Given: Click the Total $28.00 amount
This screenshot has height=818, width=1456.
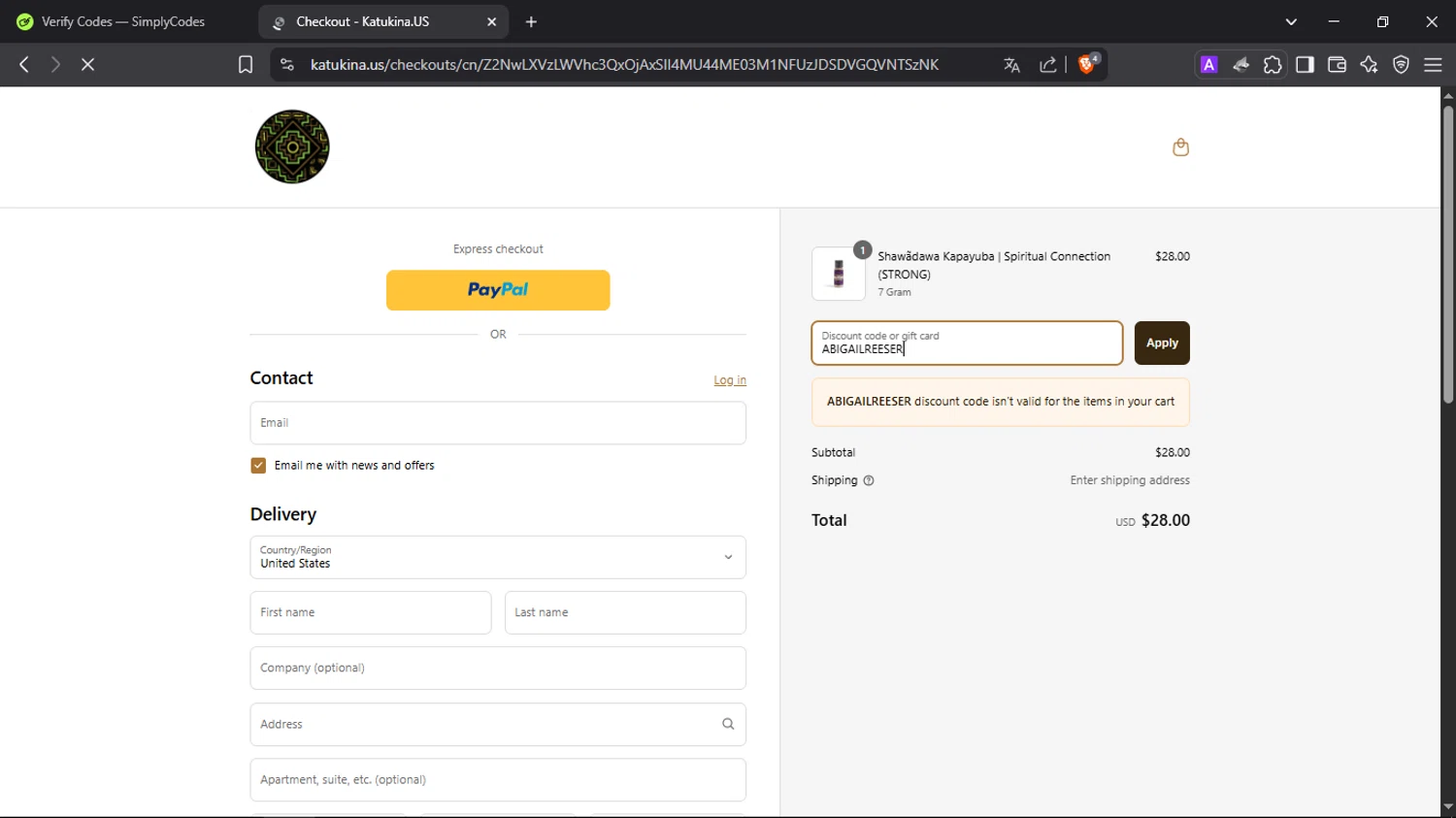Looking at the screenshot, I should click(x=1166, y=520).
